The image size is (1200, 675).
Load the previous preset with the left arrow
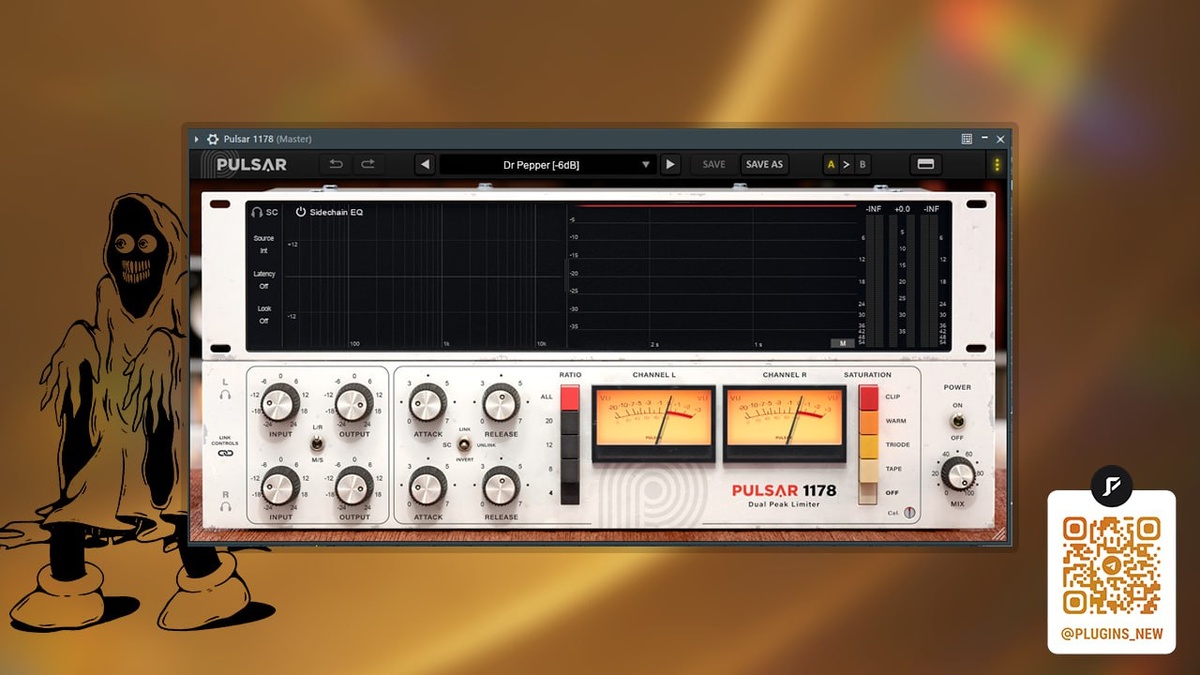pyautogui.click(x=425, y=164)
